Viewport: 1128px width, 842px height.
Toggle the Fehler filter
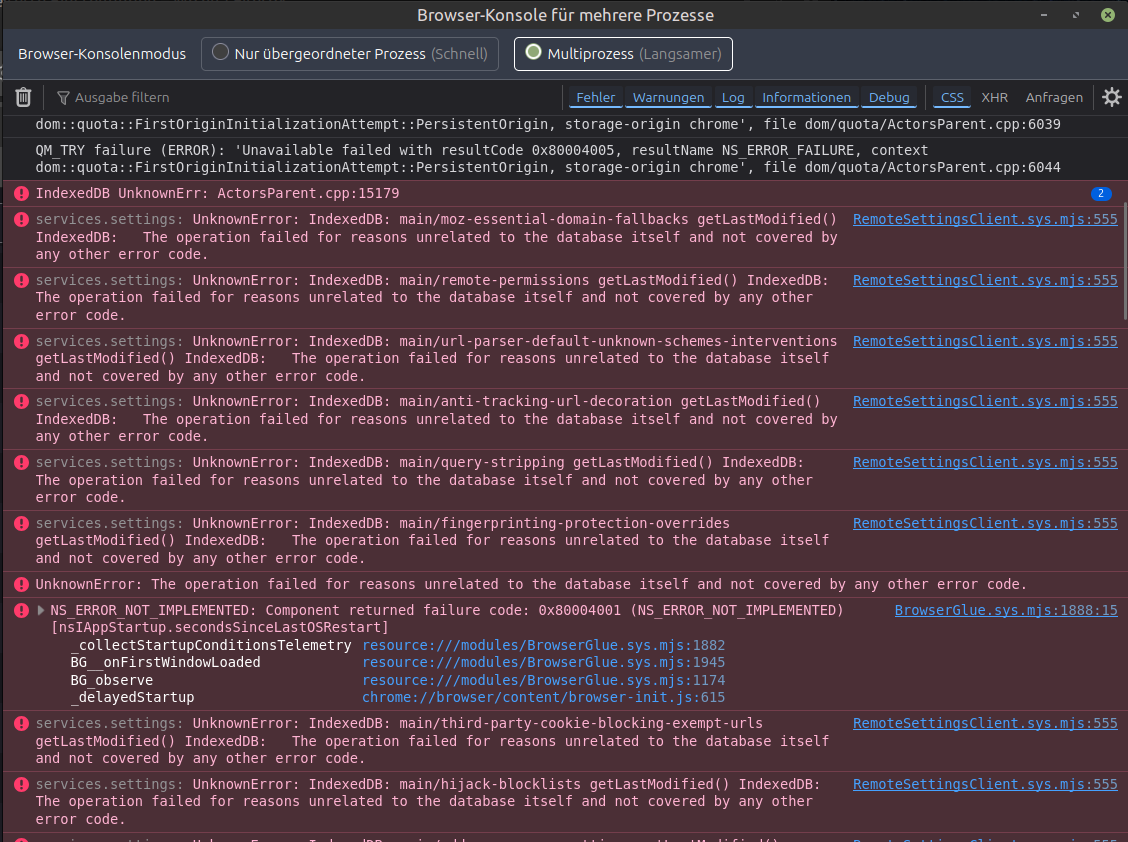pos(596,97)
